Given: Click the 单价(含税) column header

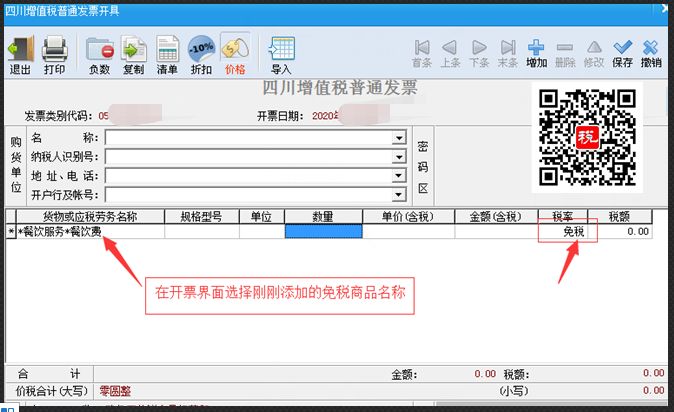Looking at the screenshot, I should click(x=408, y=217).
